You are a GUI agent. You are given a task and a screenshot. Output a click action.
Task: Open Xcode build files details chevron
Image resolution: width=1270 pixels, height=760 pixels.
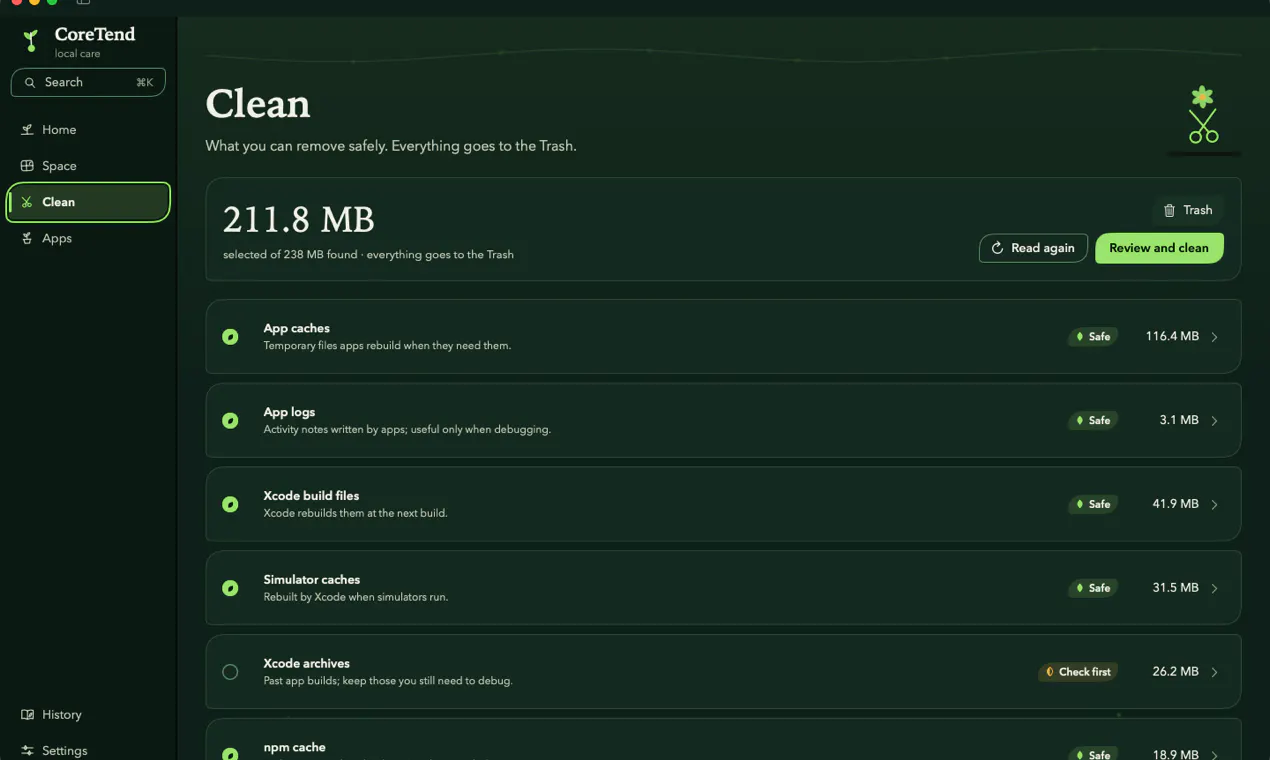click(x=1215, y=505)
